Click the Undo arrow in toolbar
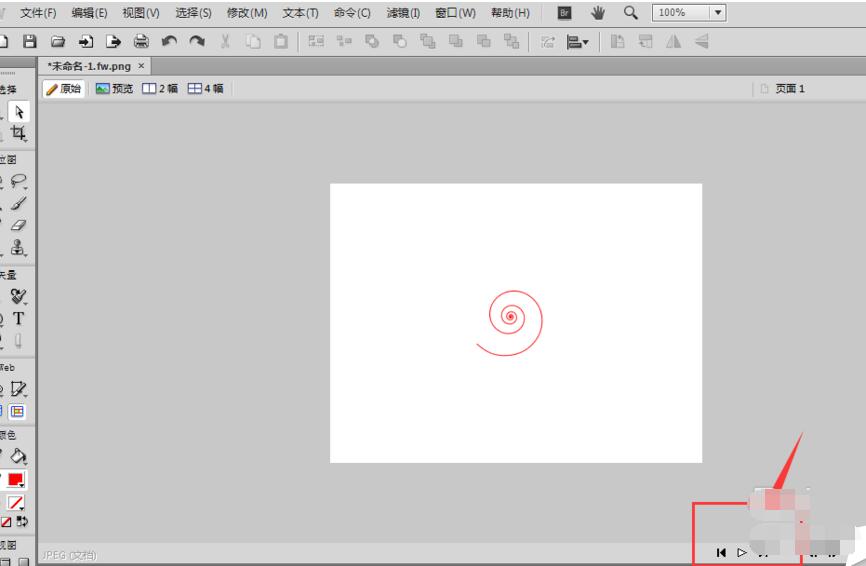Viewport: 866px width, 566px height. click(169, 41)
